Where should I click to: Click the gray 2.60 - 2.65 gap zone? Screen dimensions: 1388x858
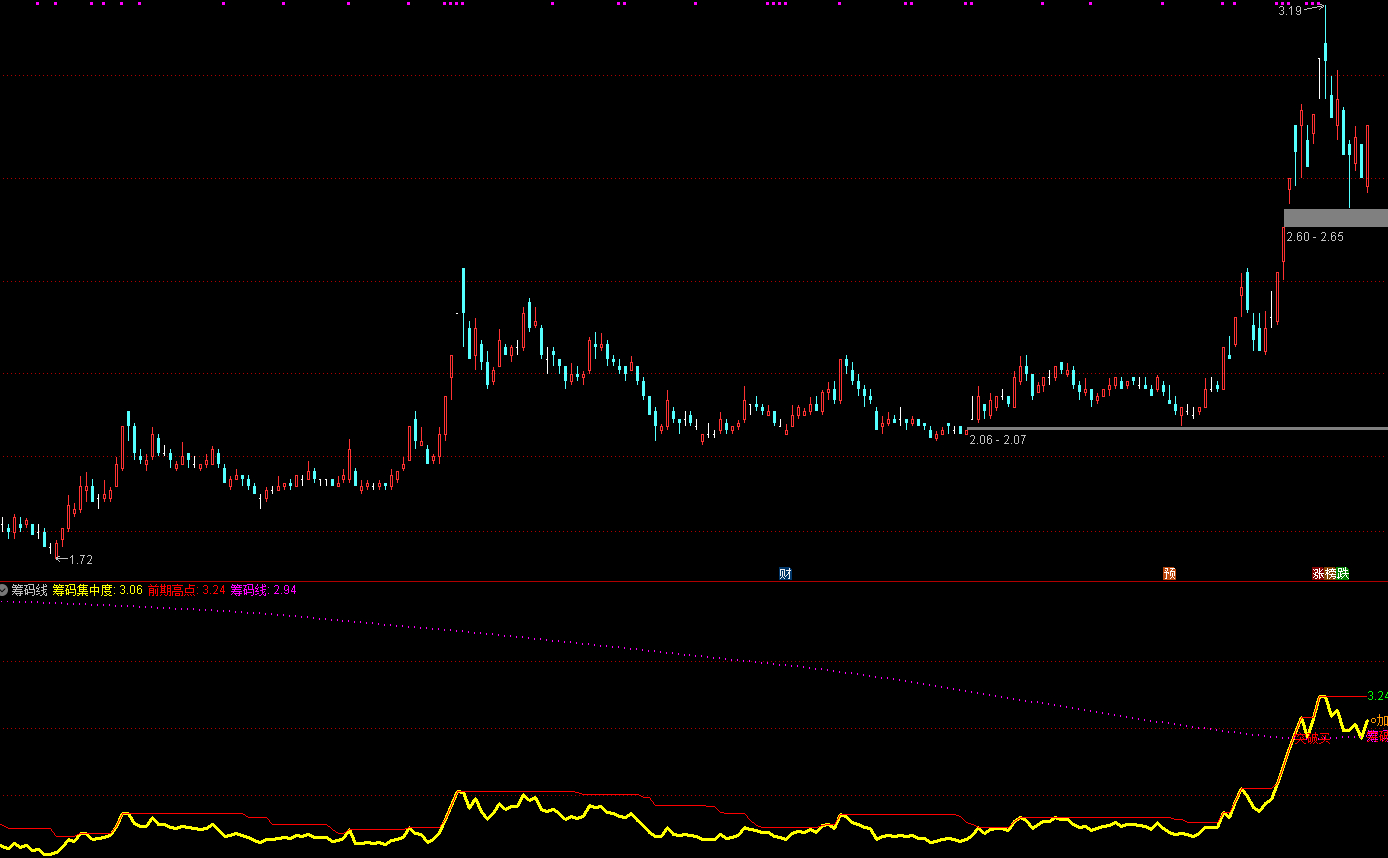tap(1335, 218)
